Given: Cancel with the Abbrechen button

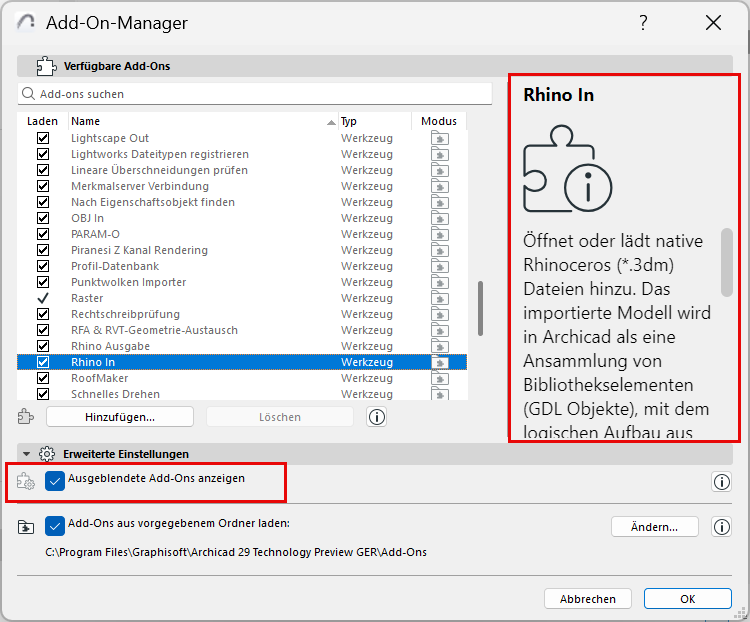Looking at the screenshot, I should pyautogui.click(x=588, y=599).
